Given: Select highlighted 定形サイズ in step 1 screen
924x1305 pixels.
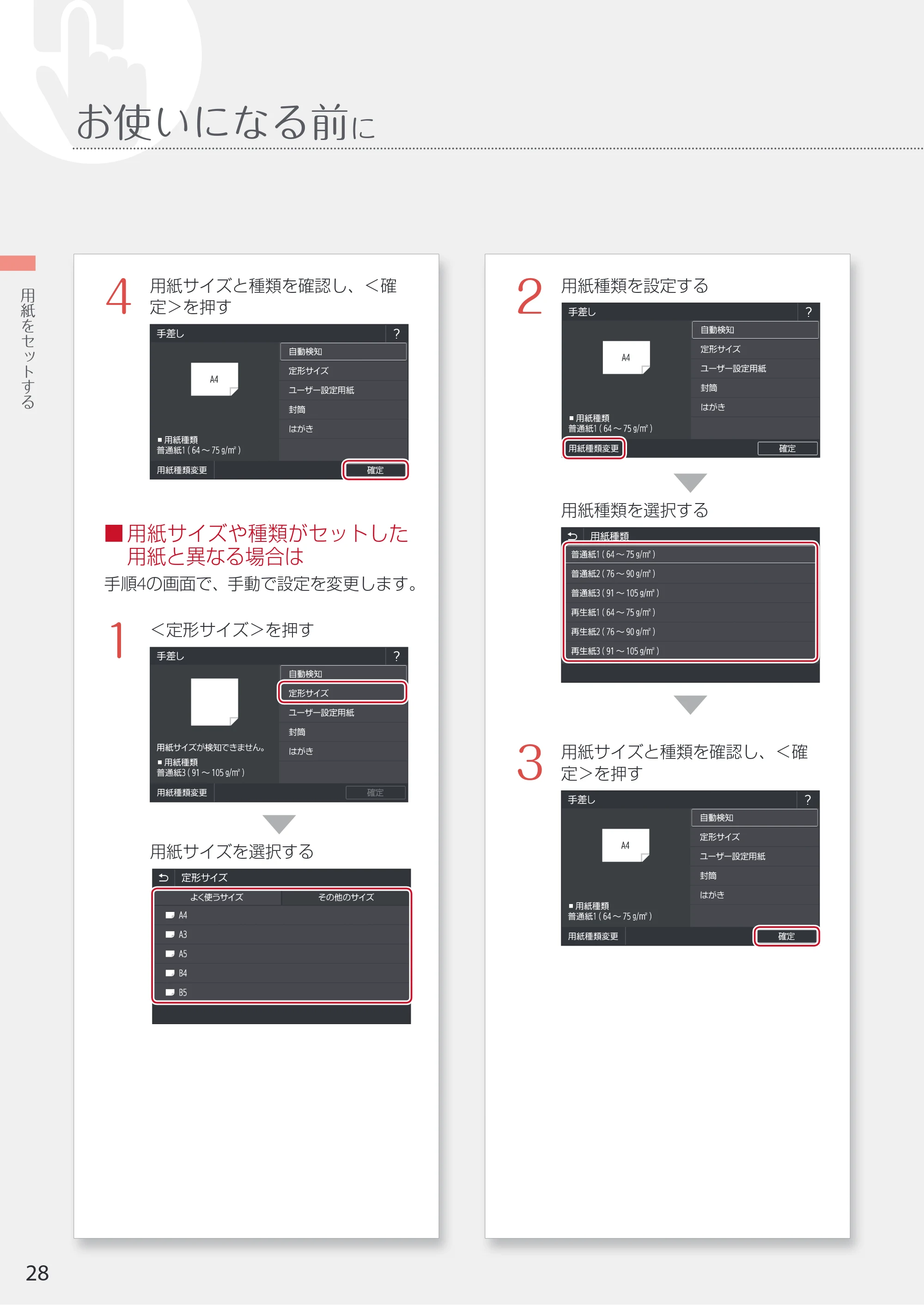Looking at the screenshot, I should [x=343, y=693].
